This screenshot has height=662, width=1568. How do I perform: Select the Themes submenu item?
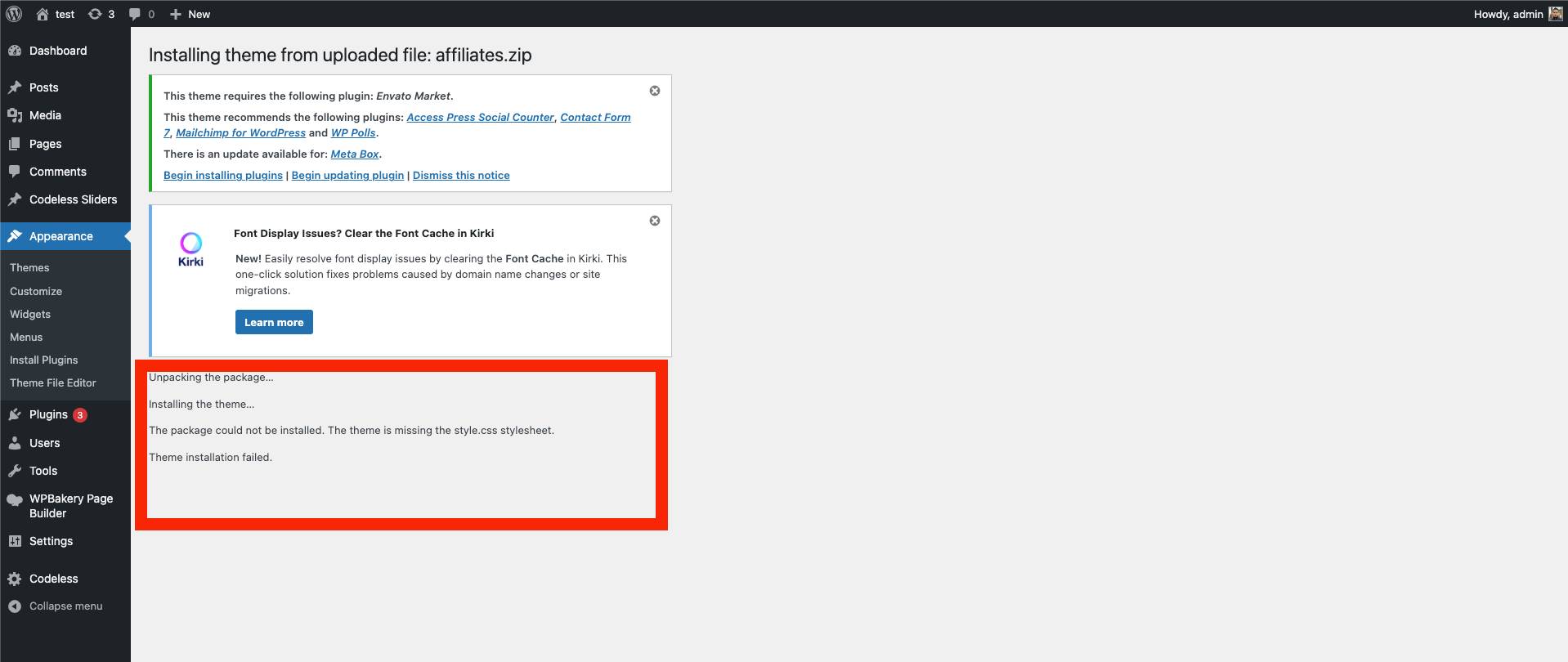click(29, 268)
